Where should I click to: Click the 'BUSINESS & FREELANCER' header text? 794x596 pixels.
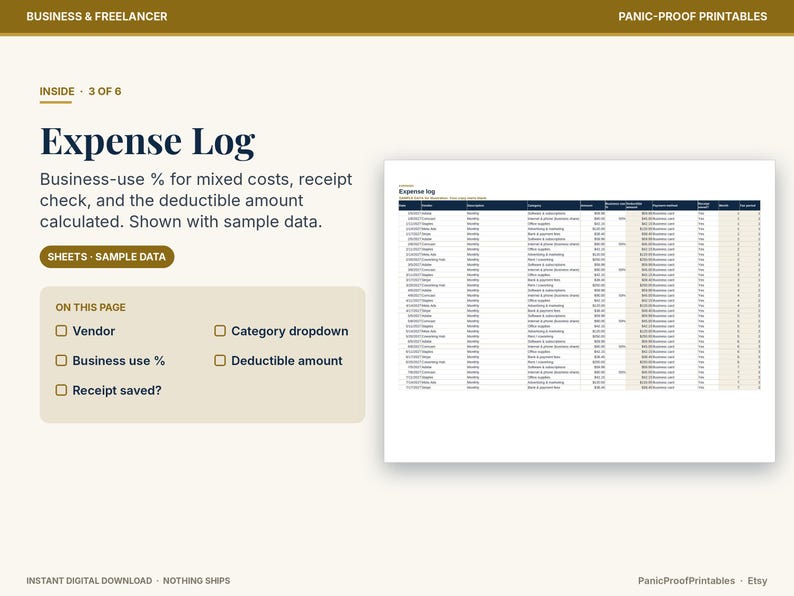97,16
